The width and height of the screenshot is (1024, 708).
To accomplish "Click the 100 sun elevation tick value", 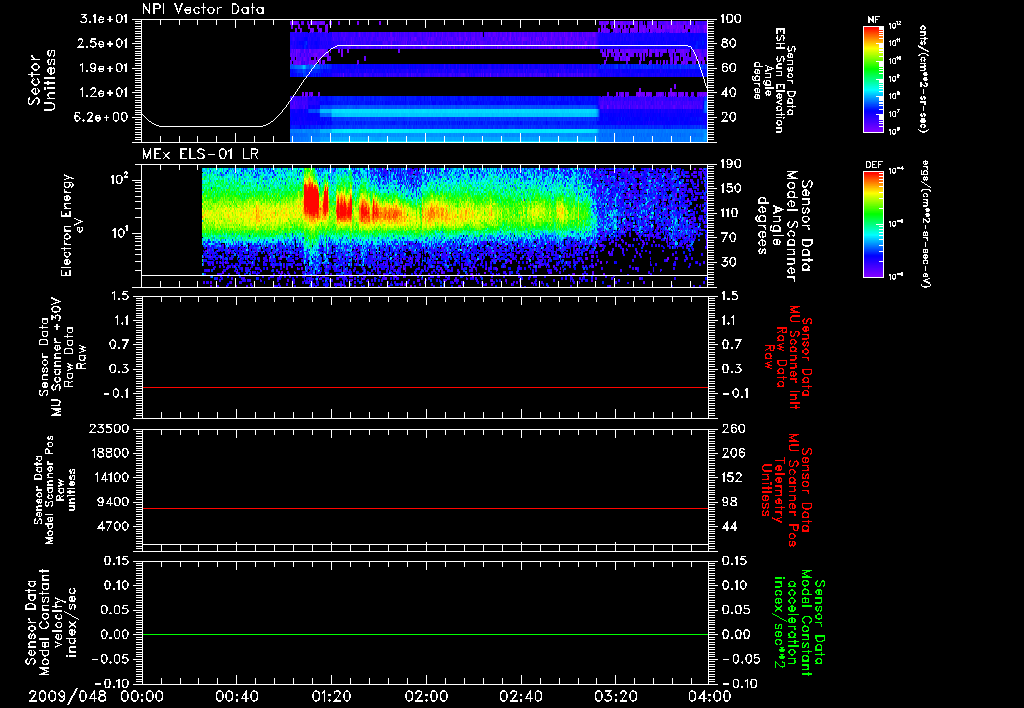I will tap(731, 19).
